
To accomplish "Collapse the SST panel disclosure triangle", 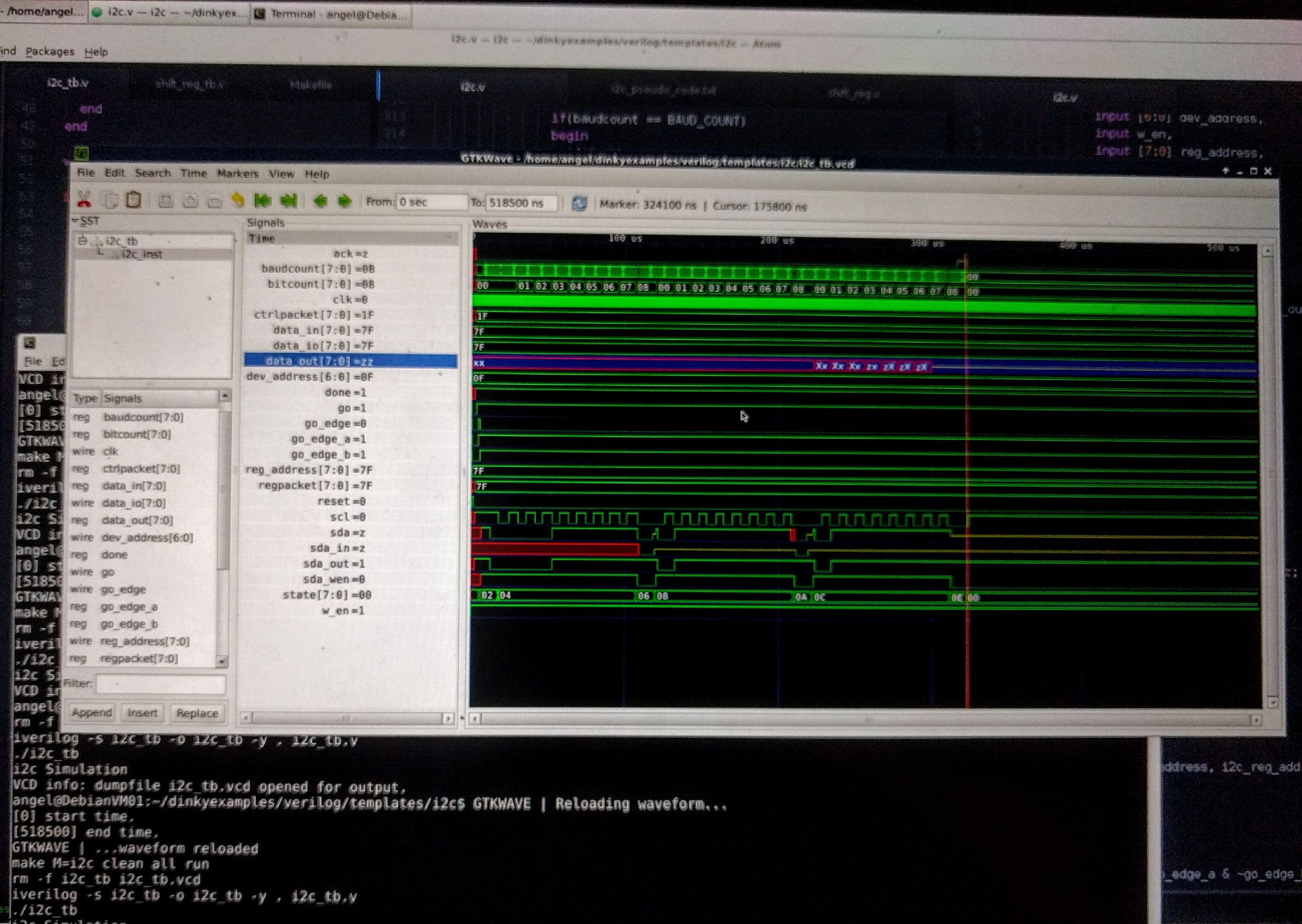I will coord(74,221).
